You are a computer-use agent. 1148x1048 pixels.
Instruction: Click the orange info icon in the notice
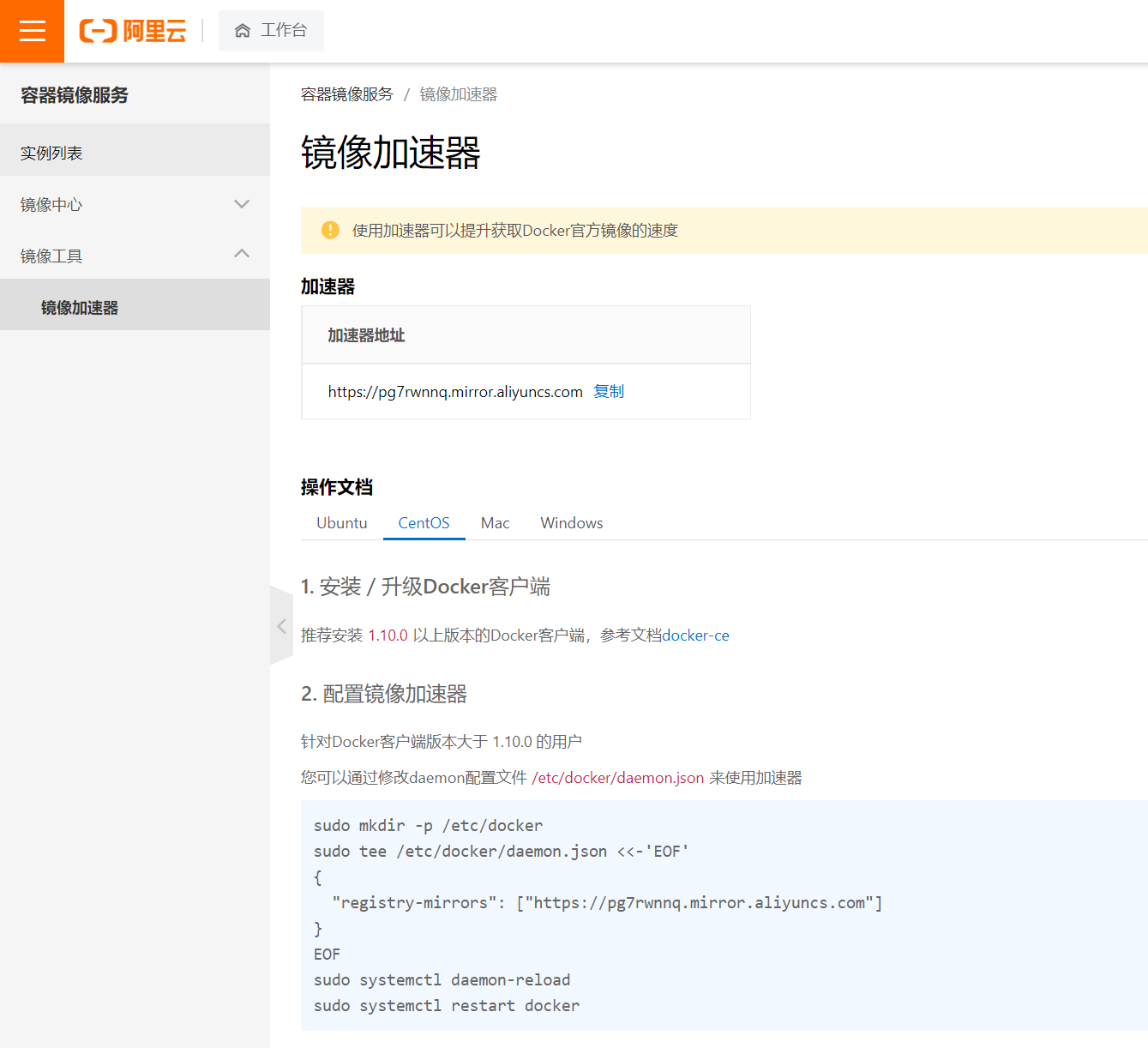tap(330, 230)
